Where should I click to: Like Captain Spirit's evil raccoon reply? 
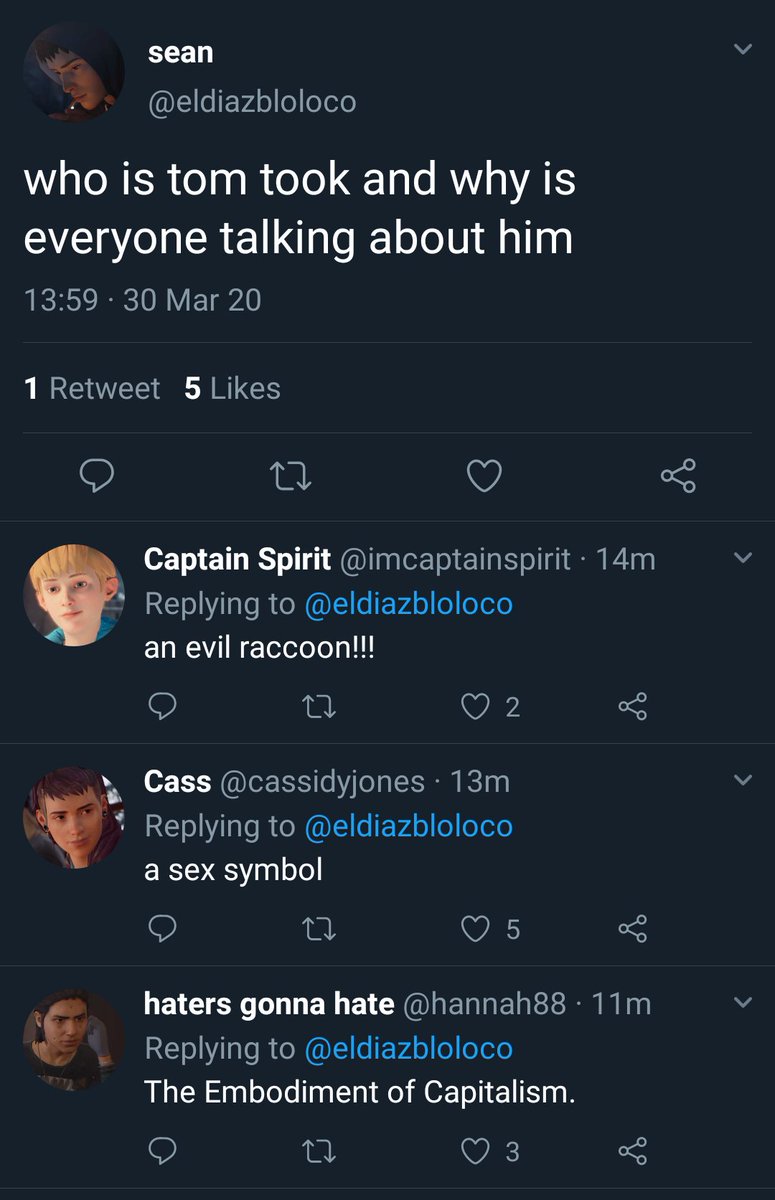pos(473,708)
